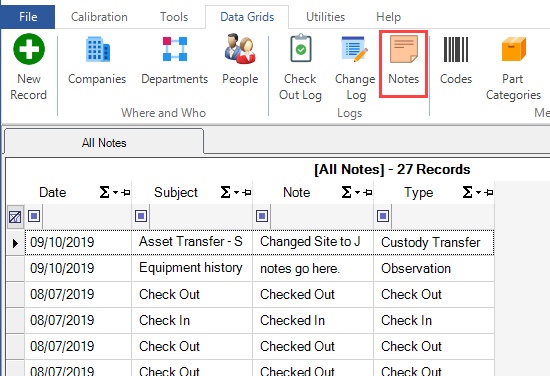Open the Check Out Log
This screenshot has width=550, height=376.
click(x=300, y=67)
